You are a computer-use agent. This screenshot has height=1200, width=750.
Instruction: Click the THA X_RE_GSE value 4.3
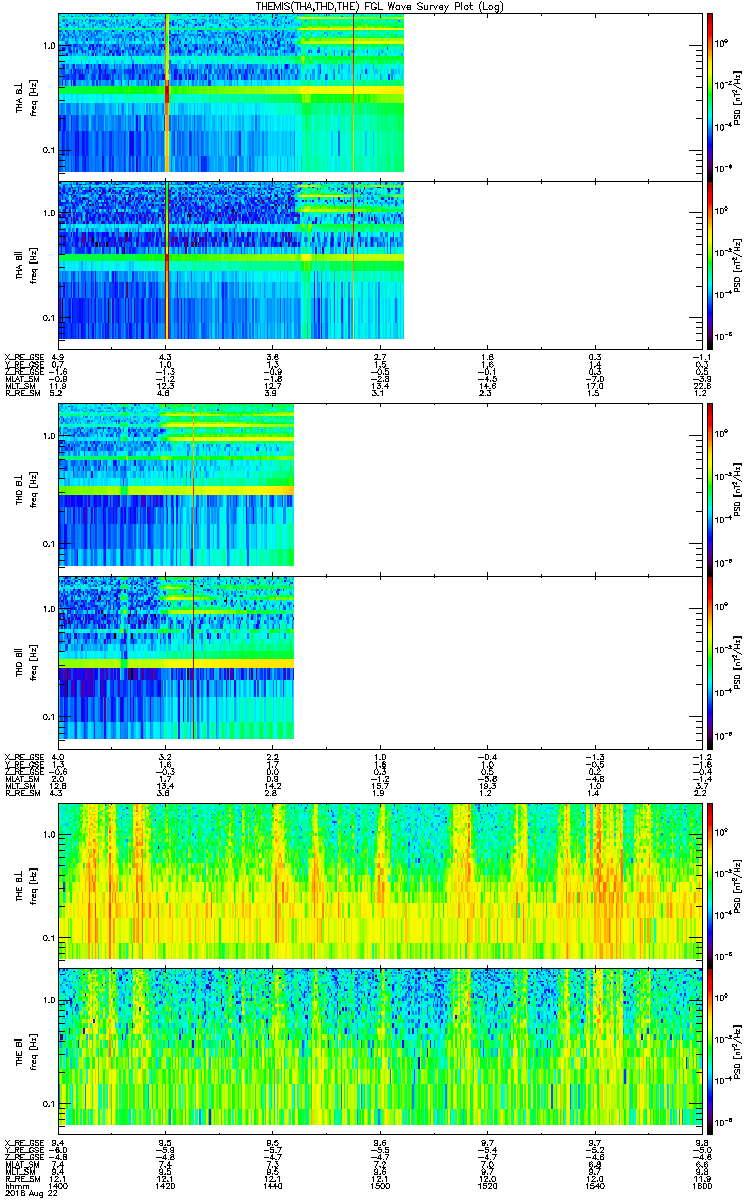pos(166,357)
